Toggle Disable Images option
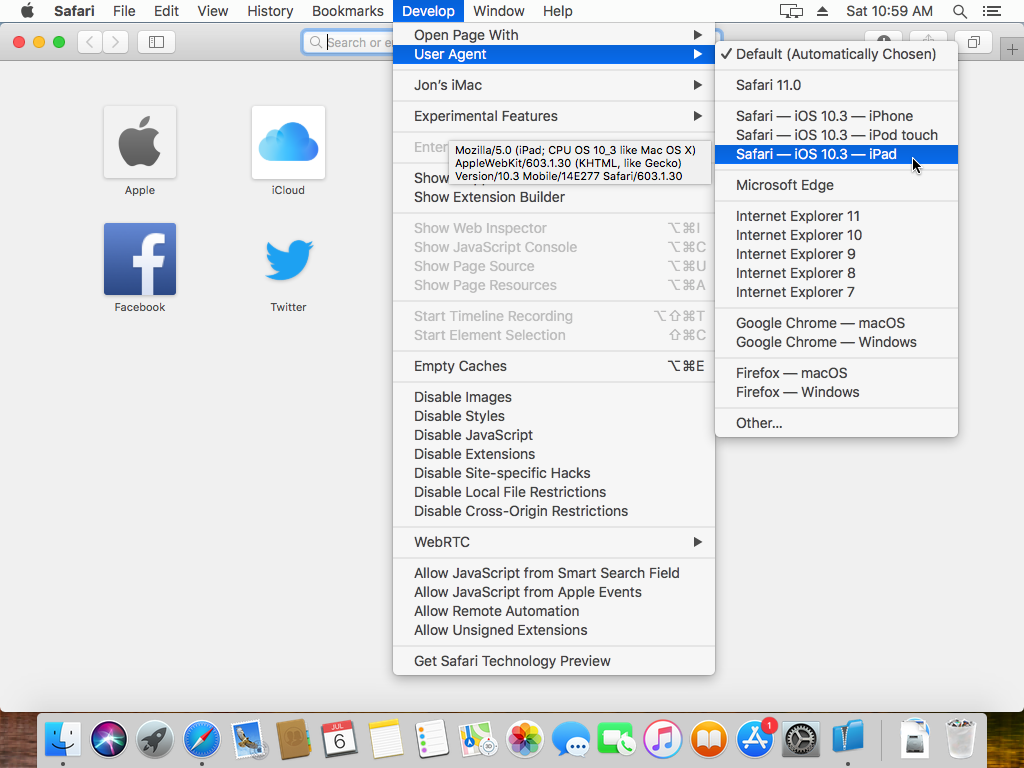 [462, 397]
